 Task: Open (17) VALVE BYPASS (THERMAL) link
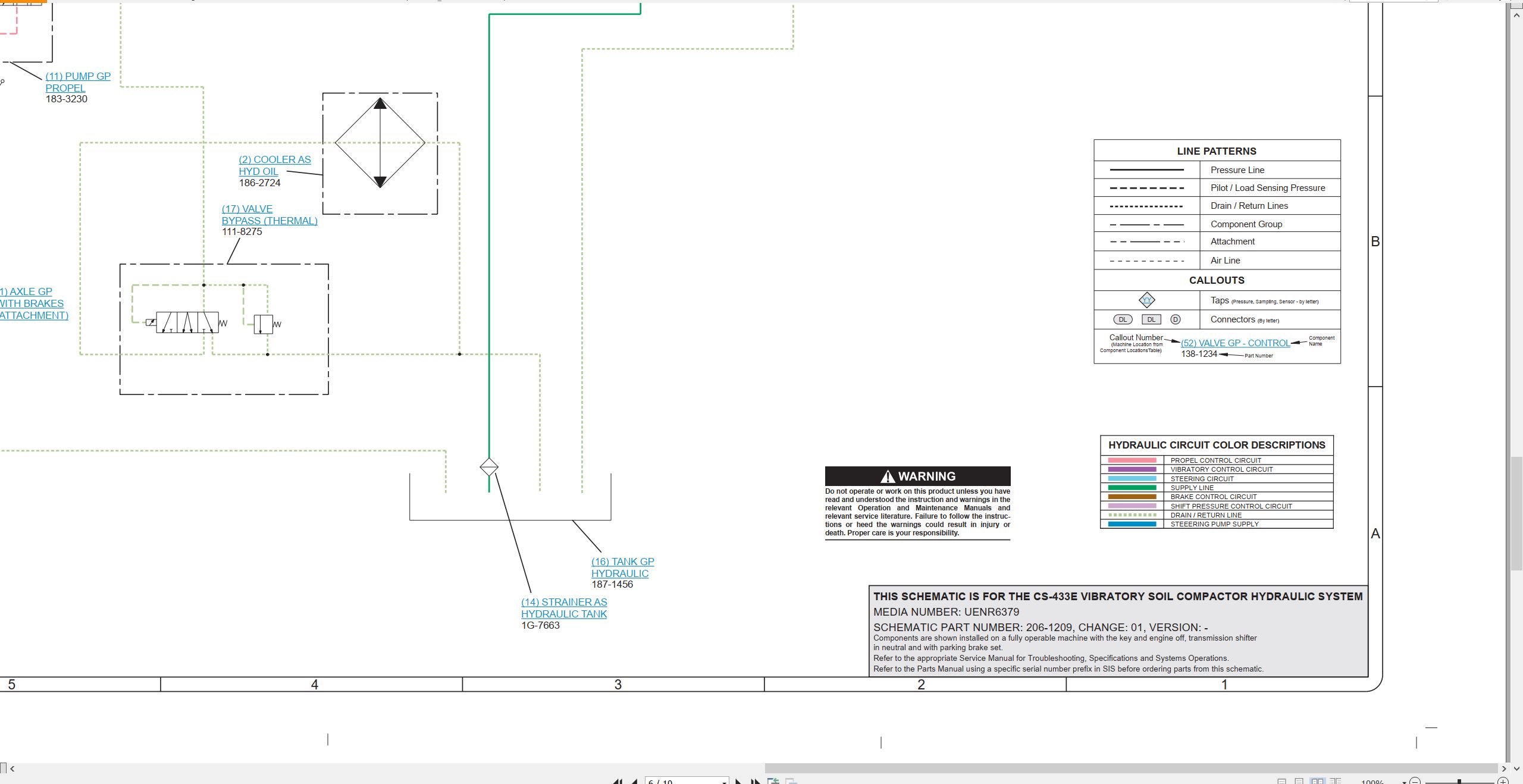[x=269, y=215]
